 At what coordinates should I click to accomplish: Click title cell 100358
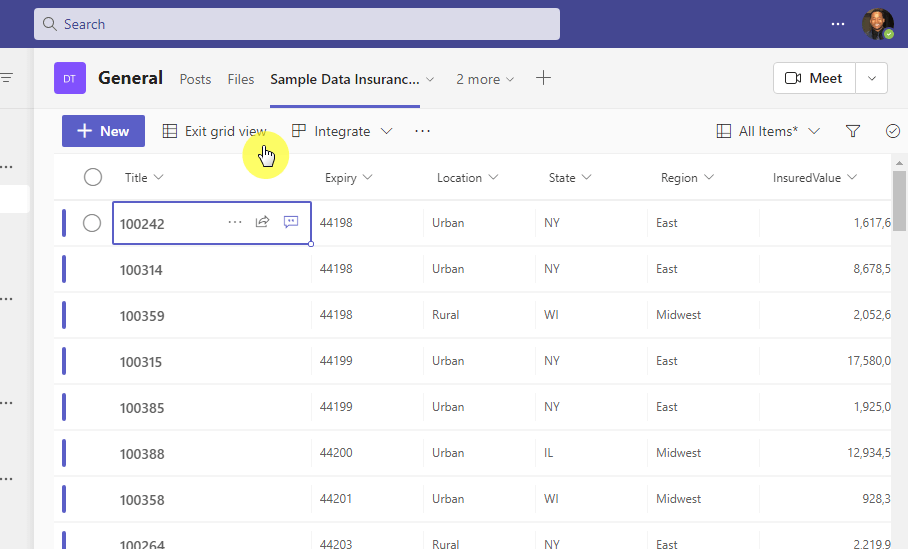[211, 500]
